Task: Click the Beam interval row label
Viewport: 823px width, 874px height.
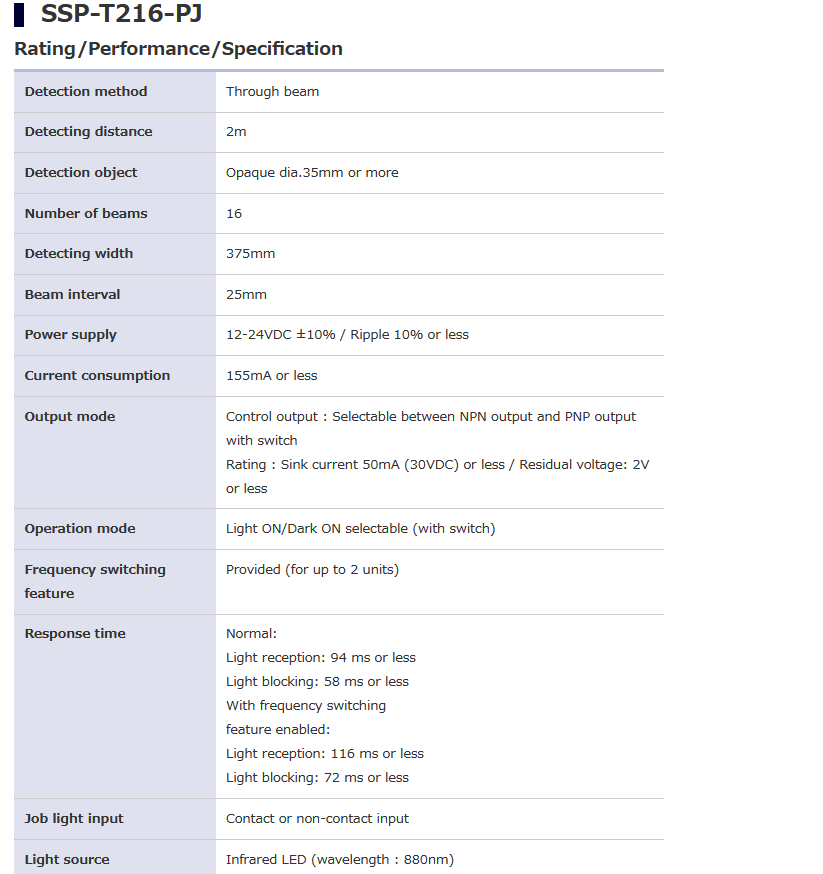Action: [72, 295]
